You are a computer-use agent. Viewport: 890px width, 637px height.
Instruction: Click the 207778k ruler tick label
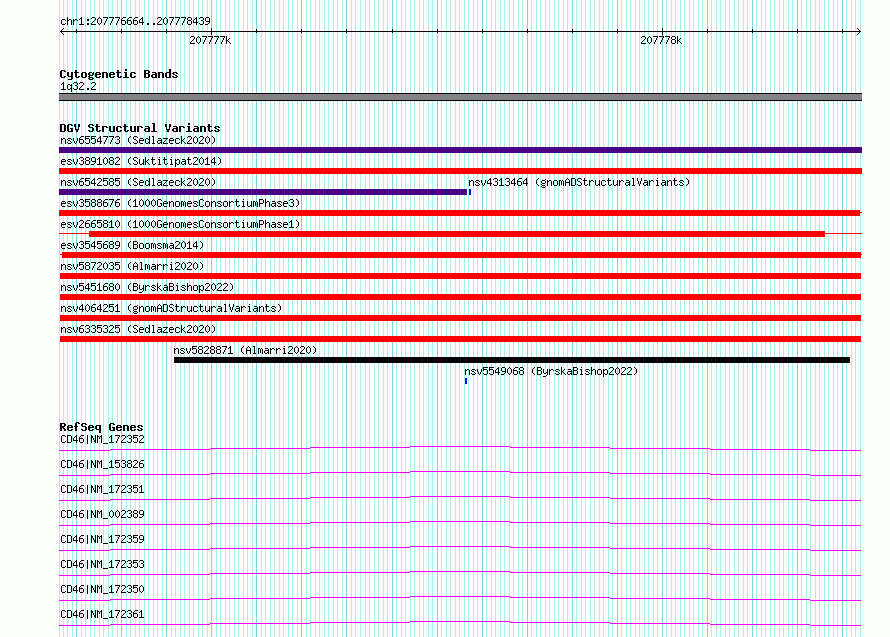(661, 41)
